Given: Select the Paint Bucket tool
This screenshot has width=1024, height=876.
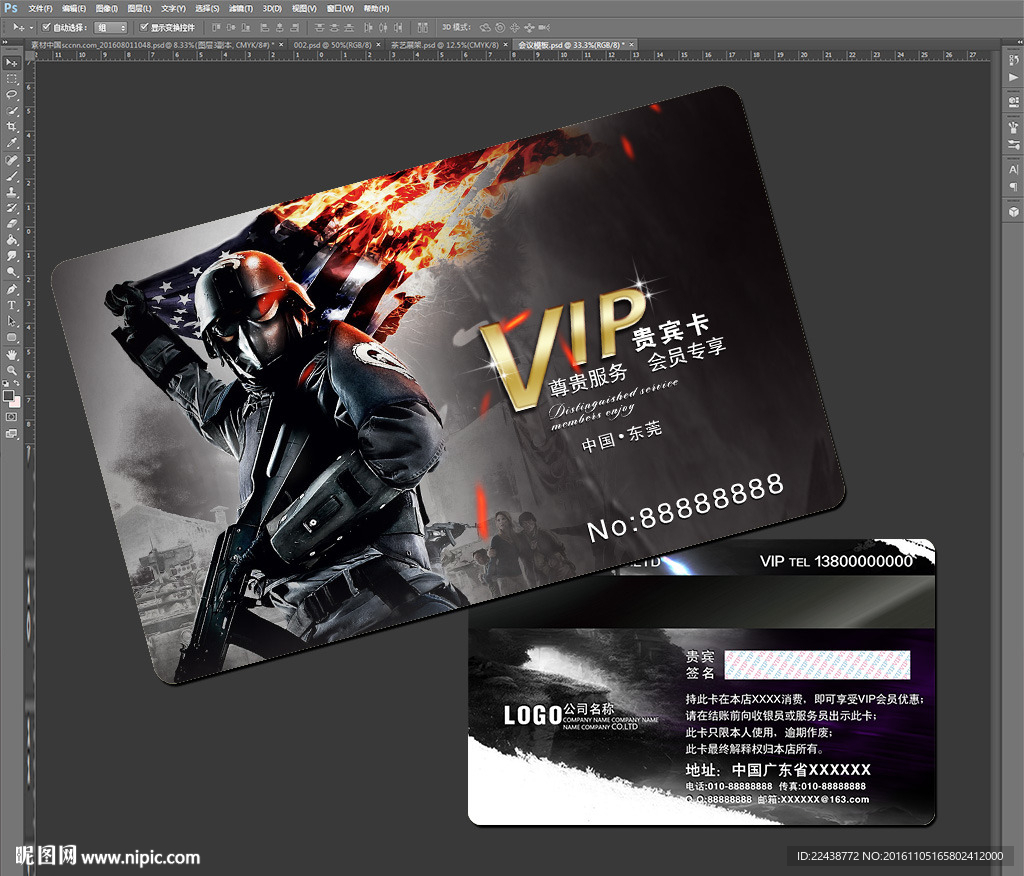Looking at the screenshot, I should (12, 240).
